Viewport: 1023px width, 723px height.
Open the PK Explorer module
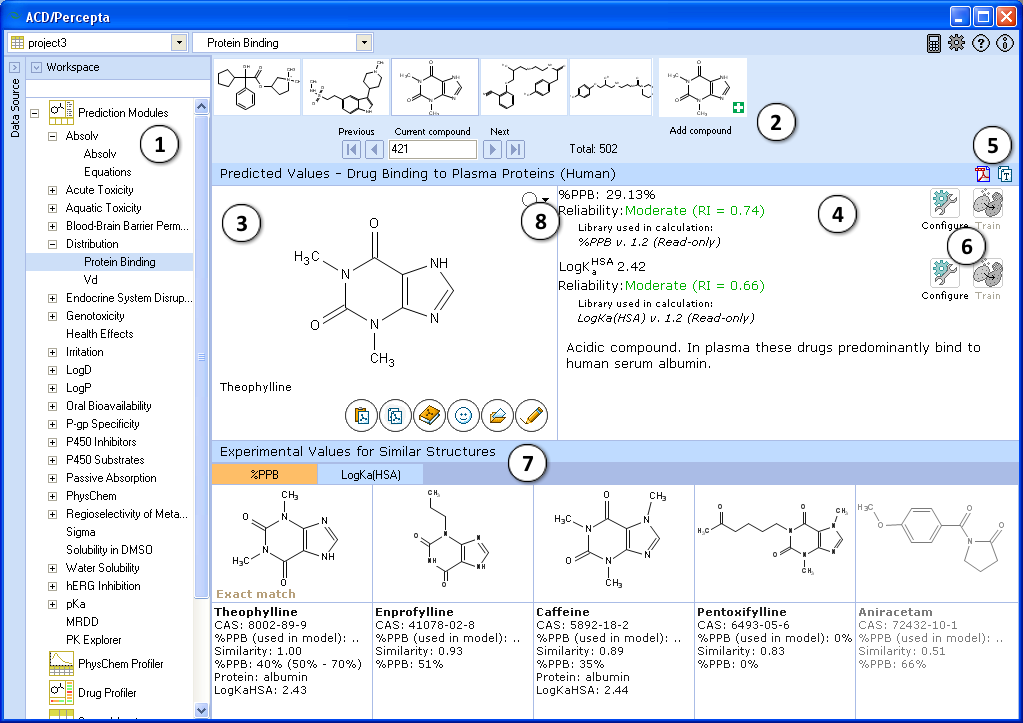coord(93,640)
